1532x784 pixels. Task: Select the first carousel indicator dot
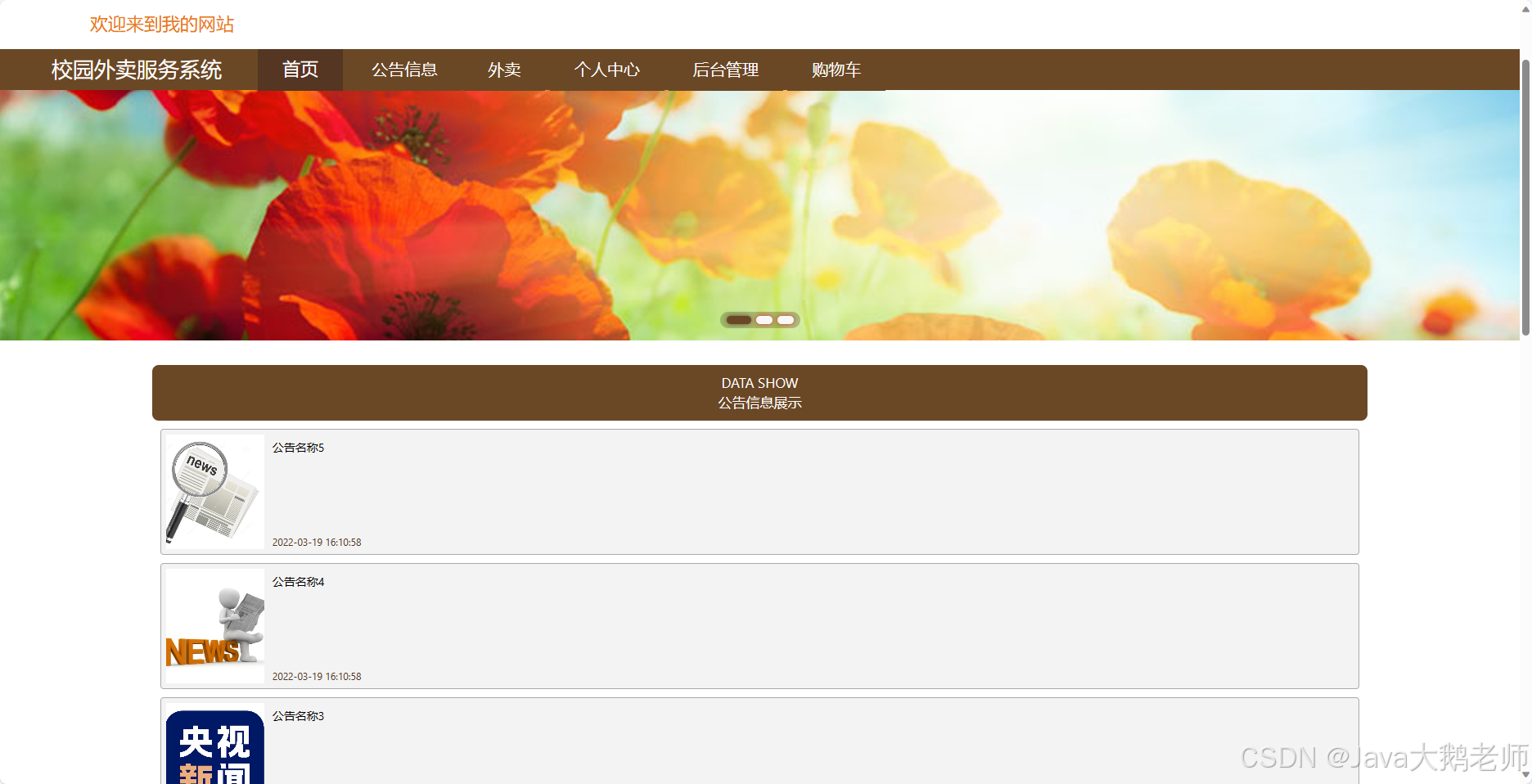(739, 320)
